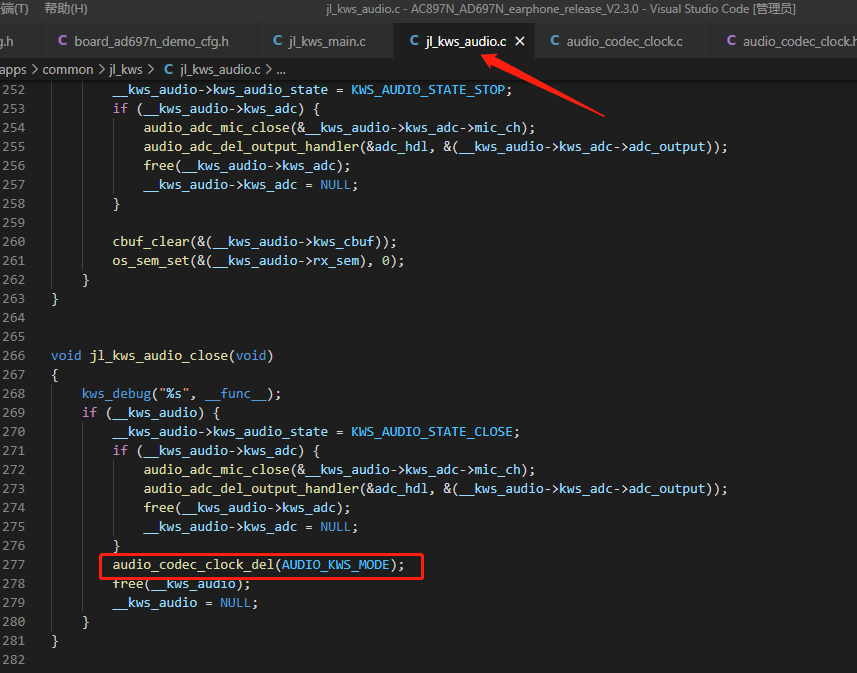Click line number 266 in the gutter

14,356
